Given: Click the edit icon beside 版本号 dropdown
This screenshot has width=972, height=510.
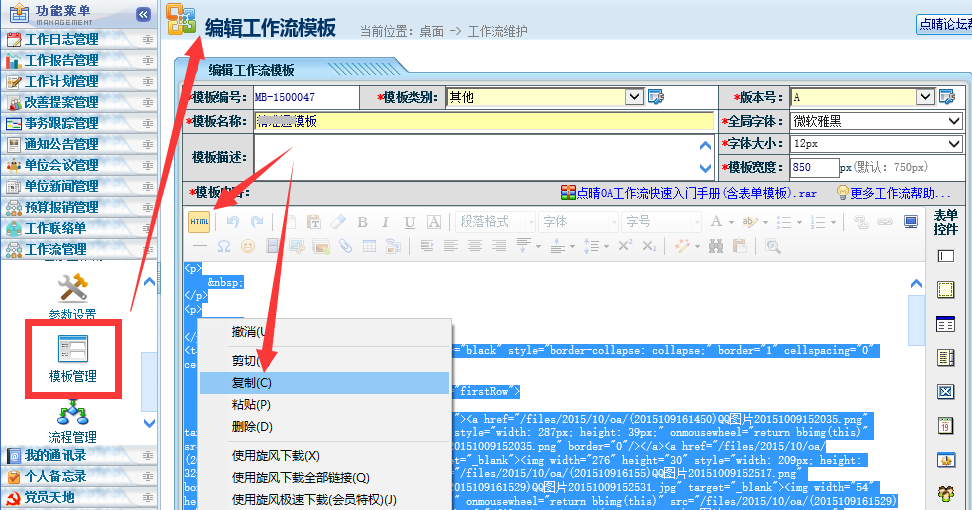Looking at the screenshot, I should [x=946, y=97].
